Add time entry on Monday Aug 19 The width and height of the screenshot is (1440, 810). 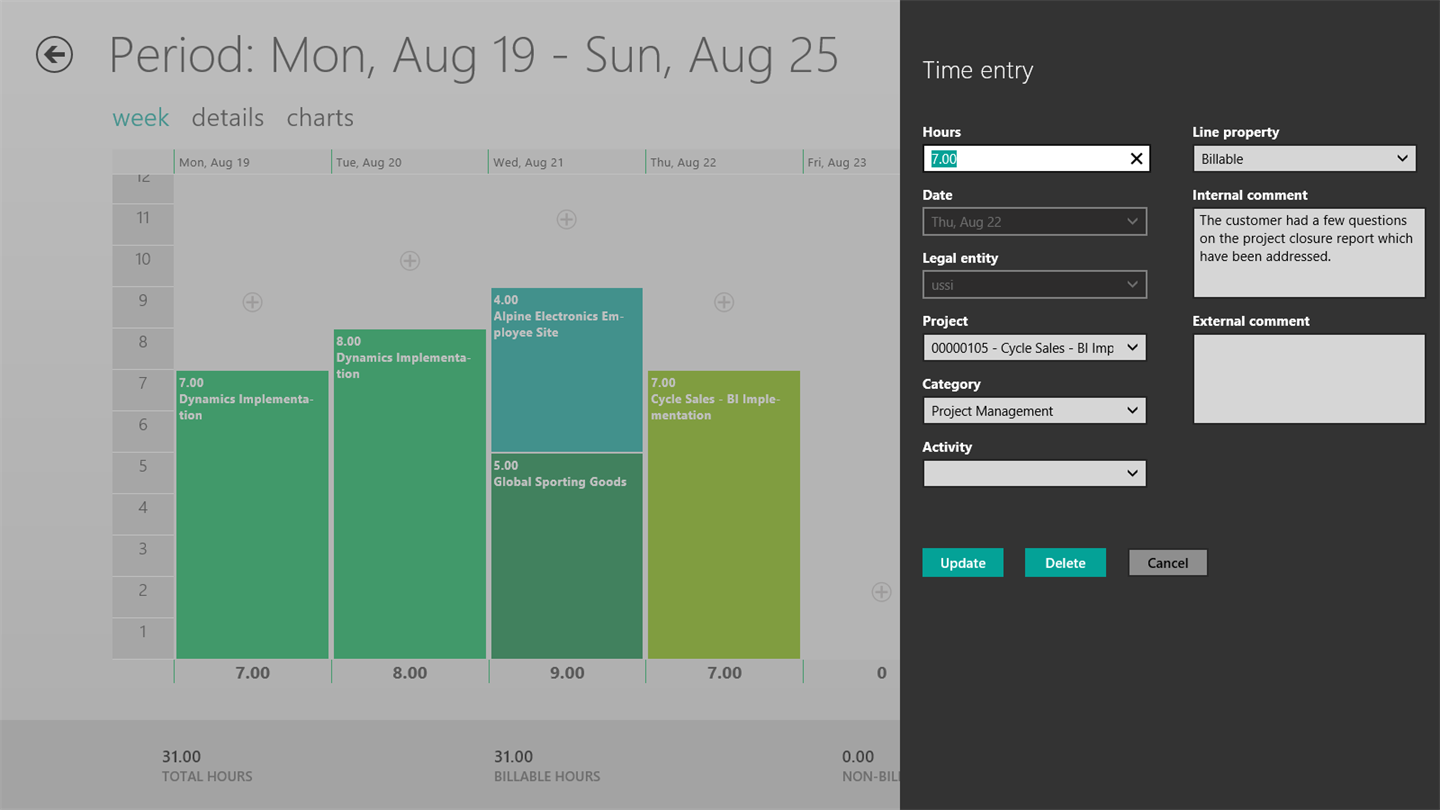[x=252, y=302]
